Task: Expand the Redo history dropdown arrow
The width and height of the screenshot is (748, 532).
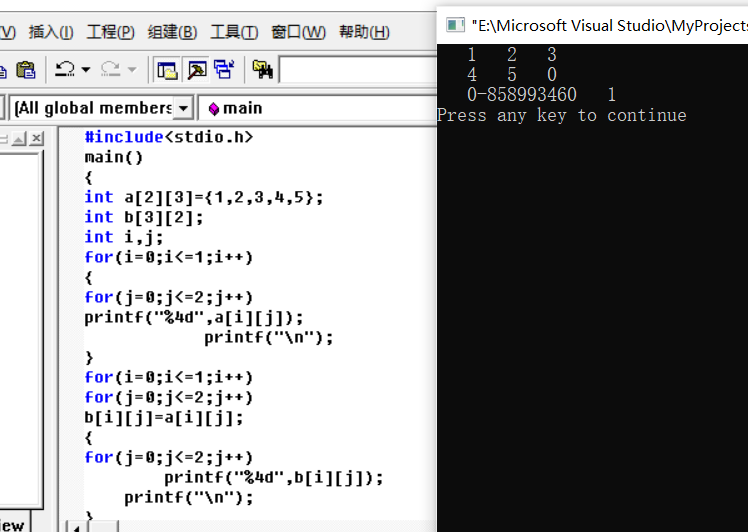Action: (132, 70)
